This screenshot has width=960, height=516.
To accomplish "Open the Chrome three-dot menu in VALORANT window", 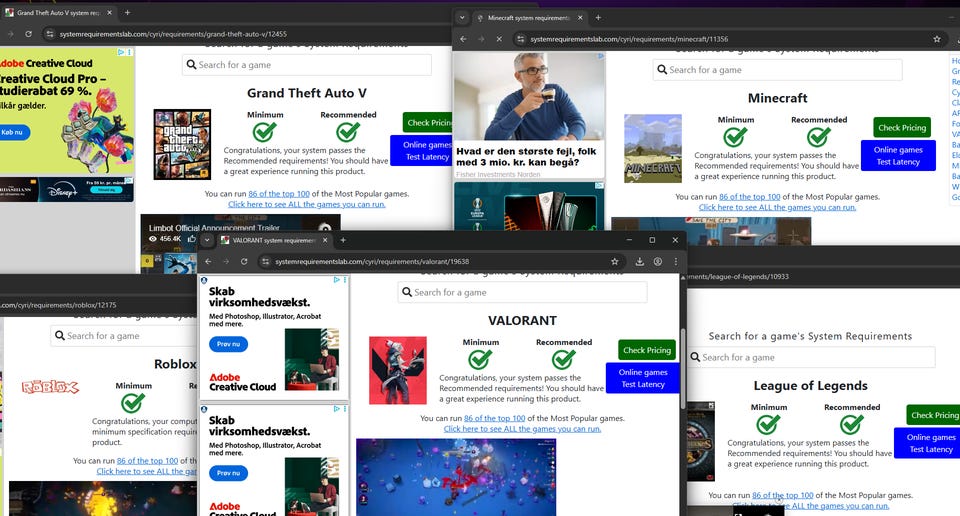I will 676,261.
